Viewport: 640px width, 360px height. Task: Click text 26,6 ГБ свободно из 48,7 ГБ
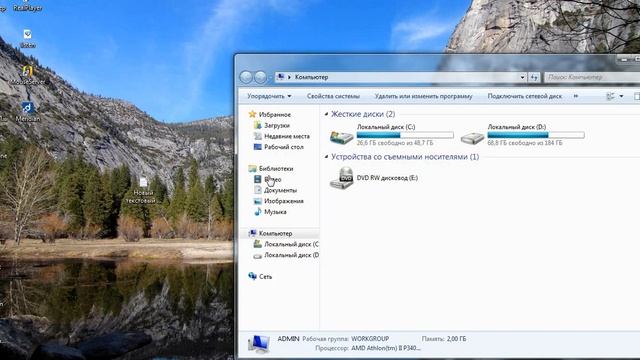(x=395, y=143)
